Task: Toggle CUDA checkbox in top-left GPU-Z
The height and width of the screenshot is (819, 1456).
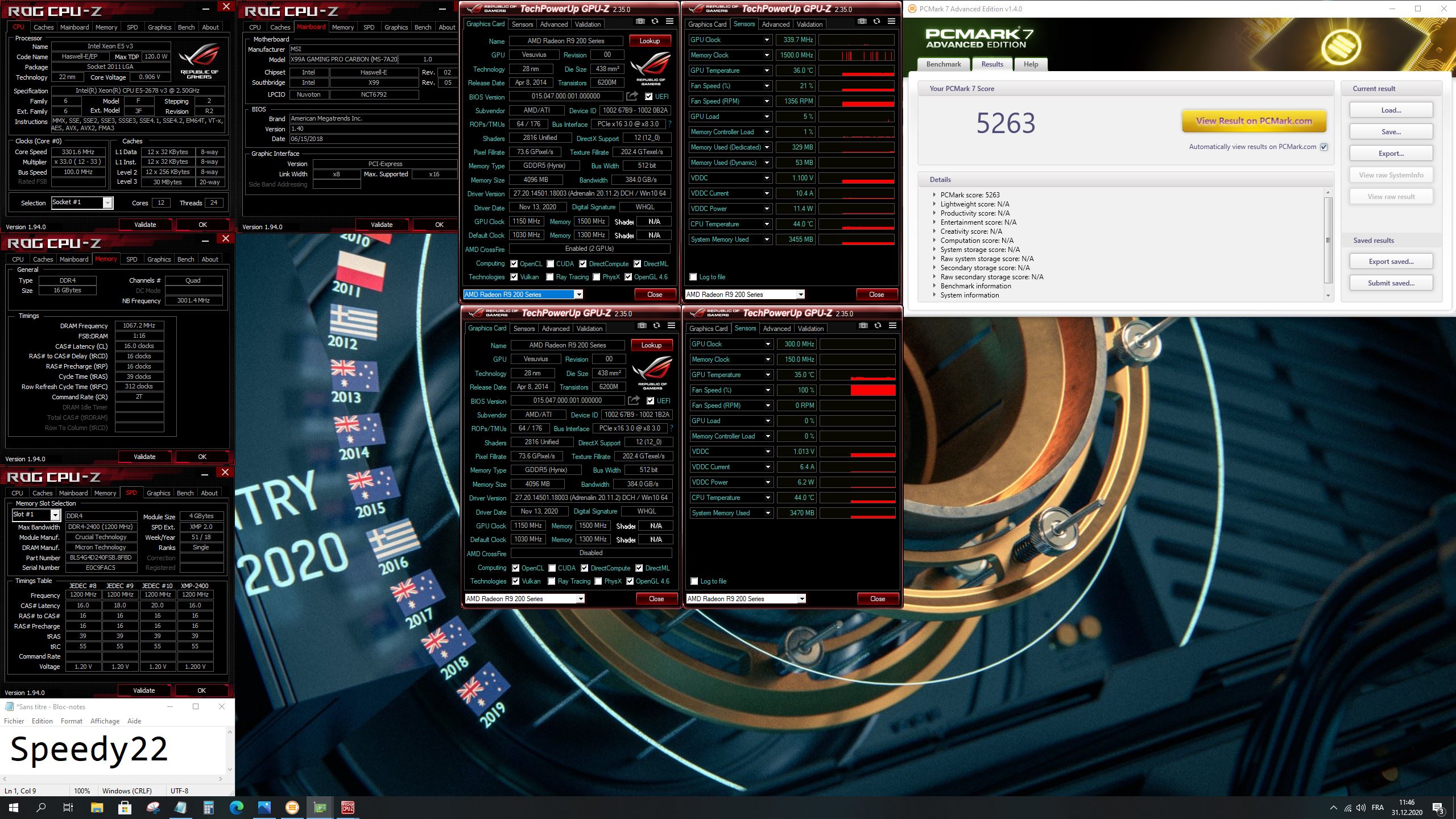Action: click(x=551, y=264)
